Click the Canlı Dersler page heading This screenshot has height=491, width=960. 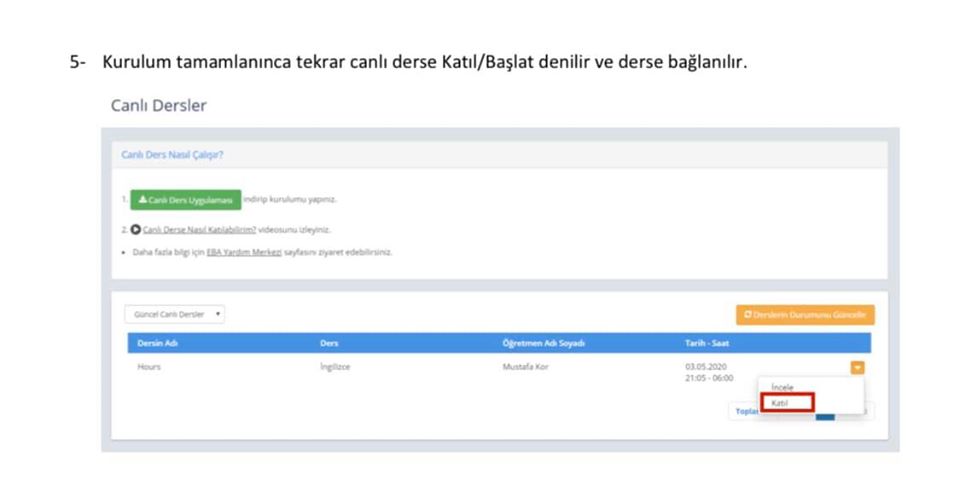(x=159, y=105)
